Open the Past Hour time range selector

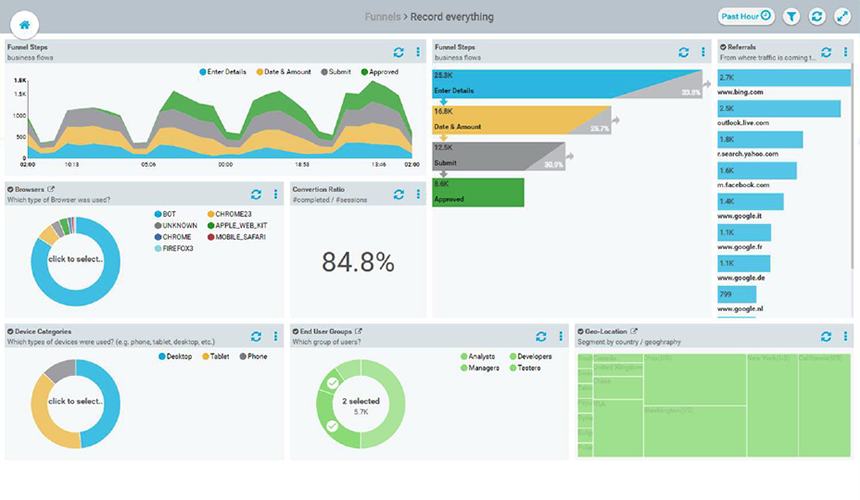pyautogui.click(x=746, y=16)
